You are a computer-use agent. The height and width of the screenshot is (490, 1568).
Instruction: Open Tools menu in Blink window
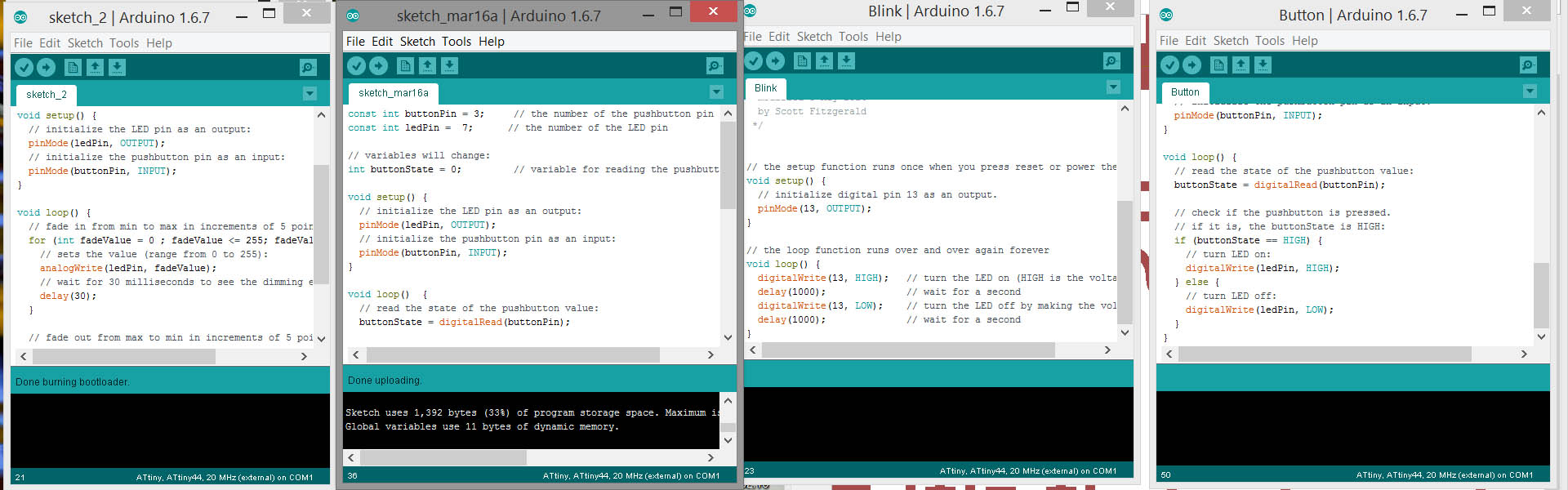click(x=853, y=36)
